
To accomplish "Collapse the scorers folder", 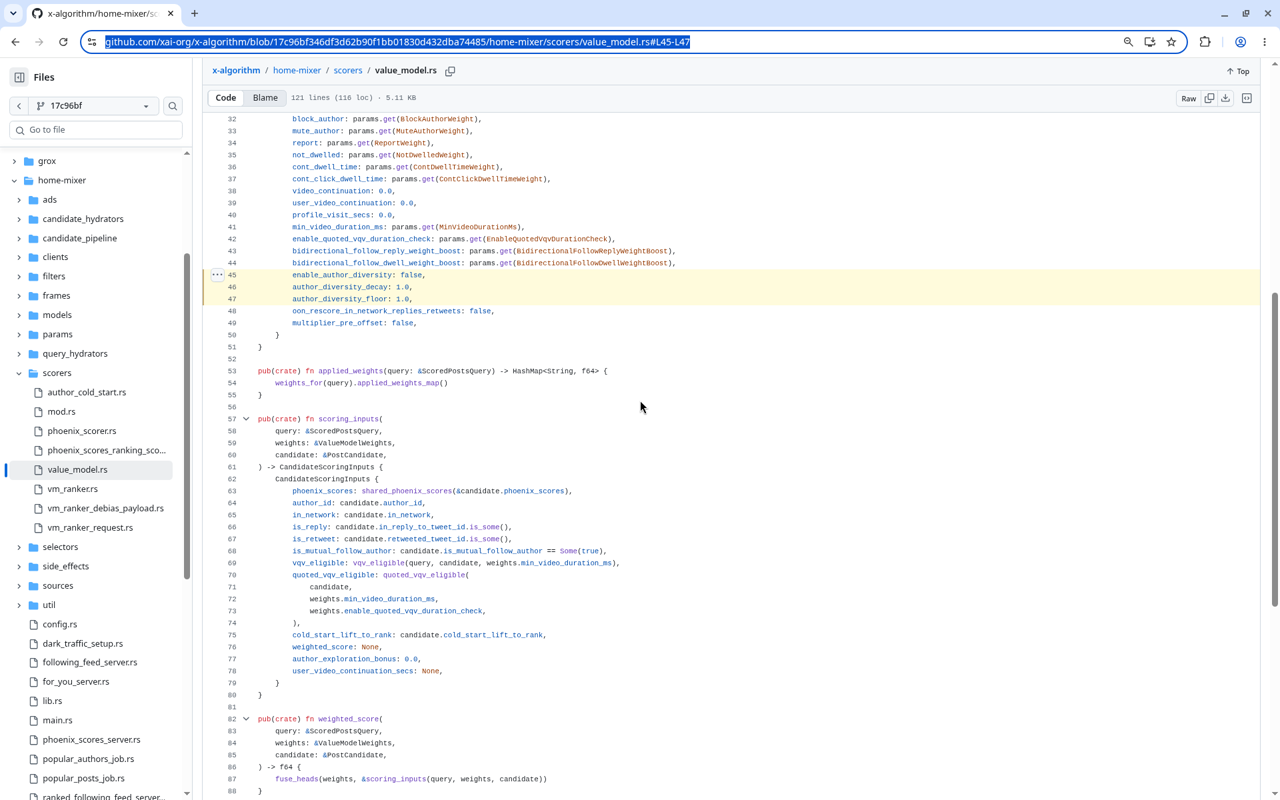I will click(19, 373).
